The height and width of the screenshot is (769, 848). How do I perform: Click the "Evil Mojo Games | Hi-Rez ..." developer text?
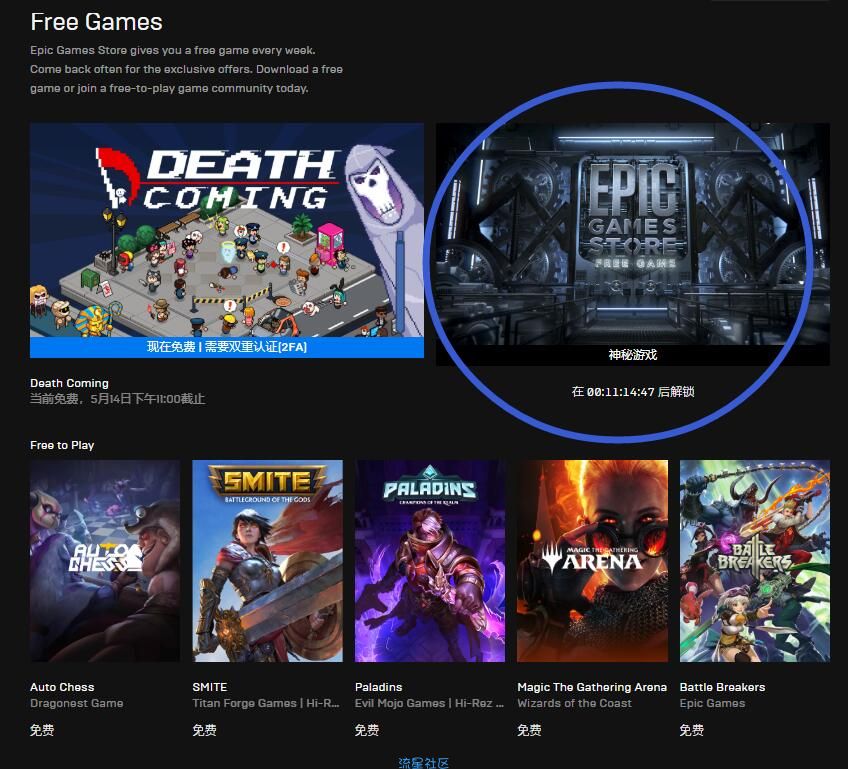429,703
